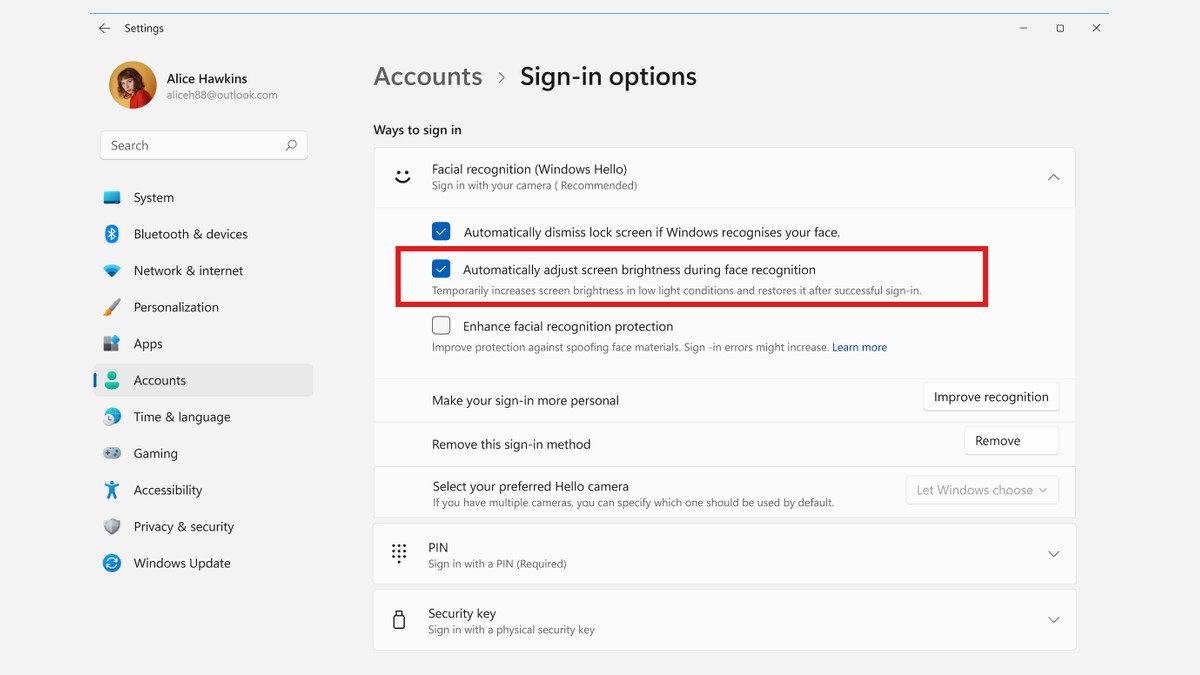The image size is (1200, 675).
Task: Click 'Select your preferred Hello camera' text
Action: [531, 486]
